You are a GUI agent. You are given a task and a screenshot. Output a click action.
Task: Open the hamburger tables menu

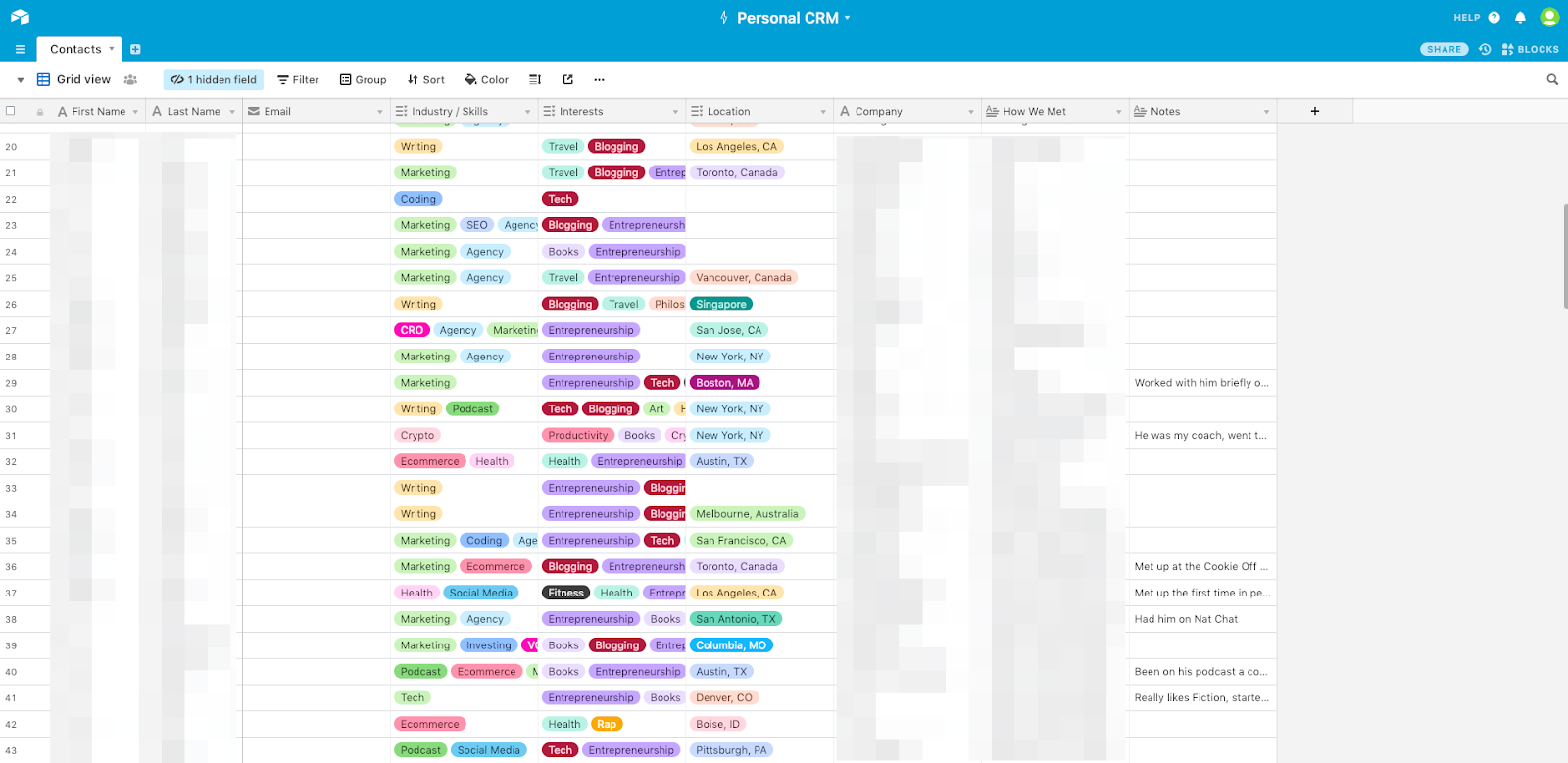[20, 49]
